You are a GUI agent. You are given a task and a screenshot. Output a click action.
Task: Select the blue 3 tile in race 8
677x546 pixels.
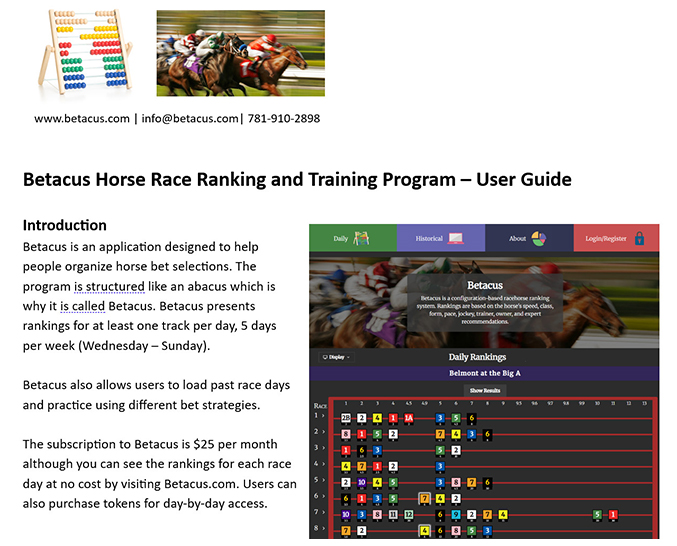pyautogui.click(x=487, y=530)
